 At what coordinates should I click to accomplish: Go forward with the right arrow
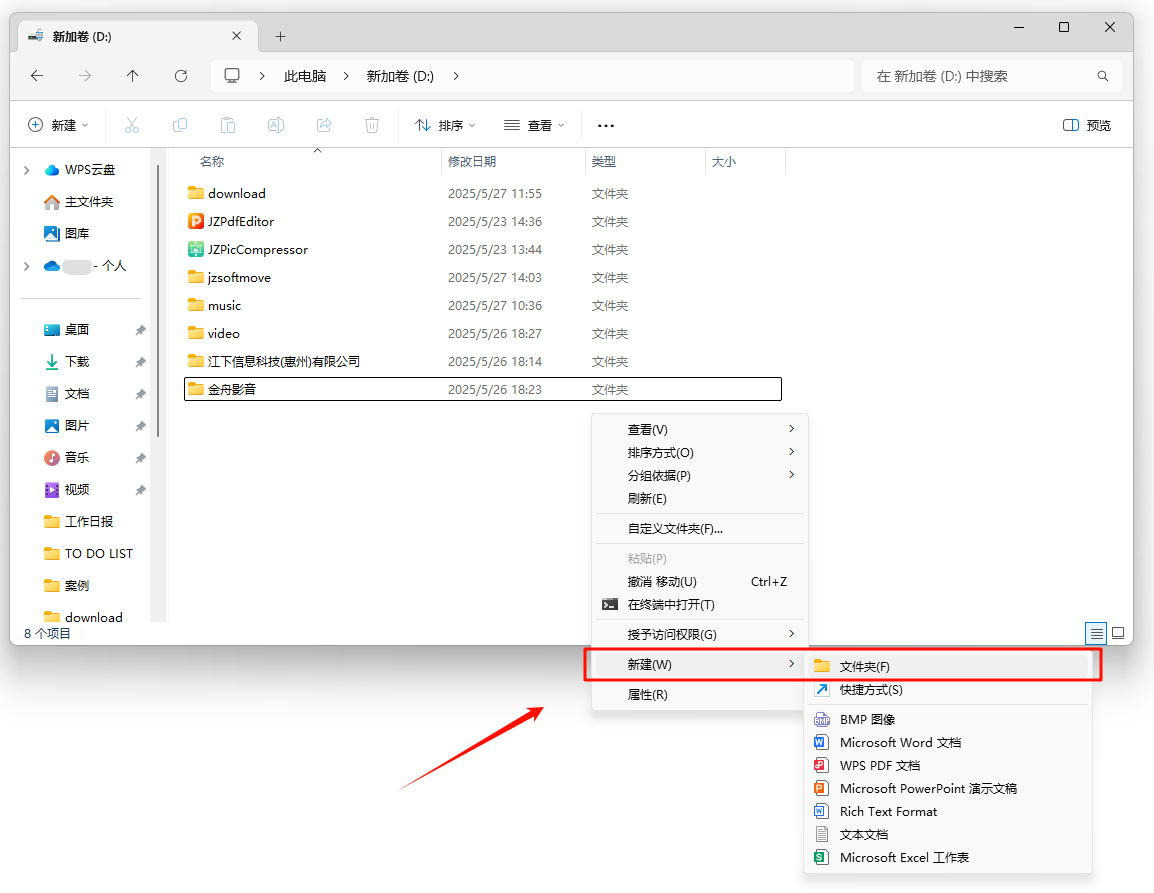(85, 76)
